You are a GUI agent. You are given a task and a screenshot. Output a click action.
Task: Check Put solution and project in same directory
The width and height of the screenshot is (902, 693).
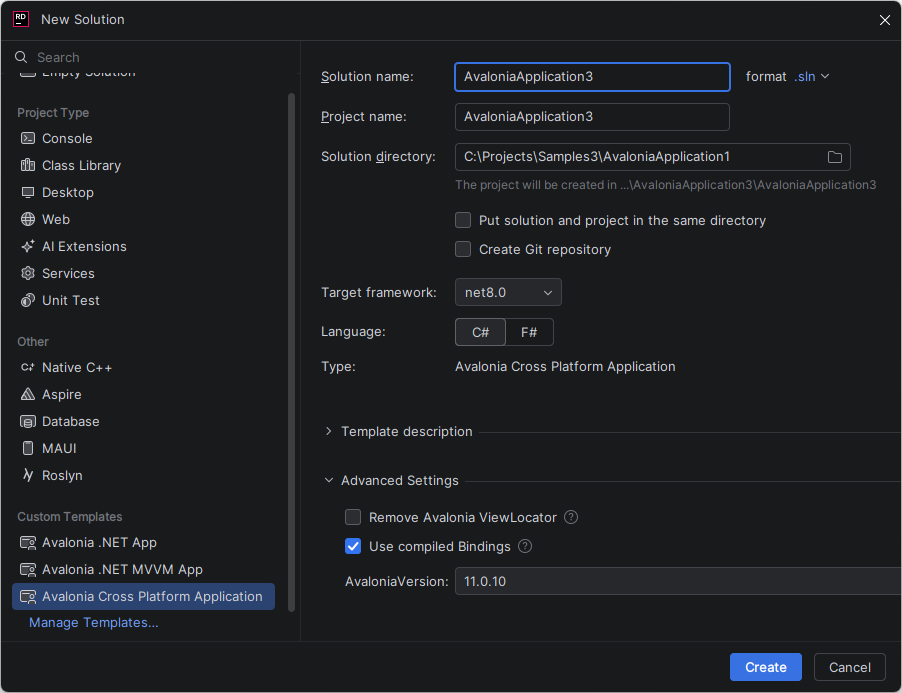[463, 220]
